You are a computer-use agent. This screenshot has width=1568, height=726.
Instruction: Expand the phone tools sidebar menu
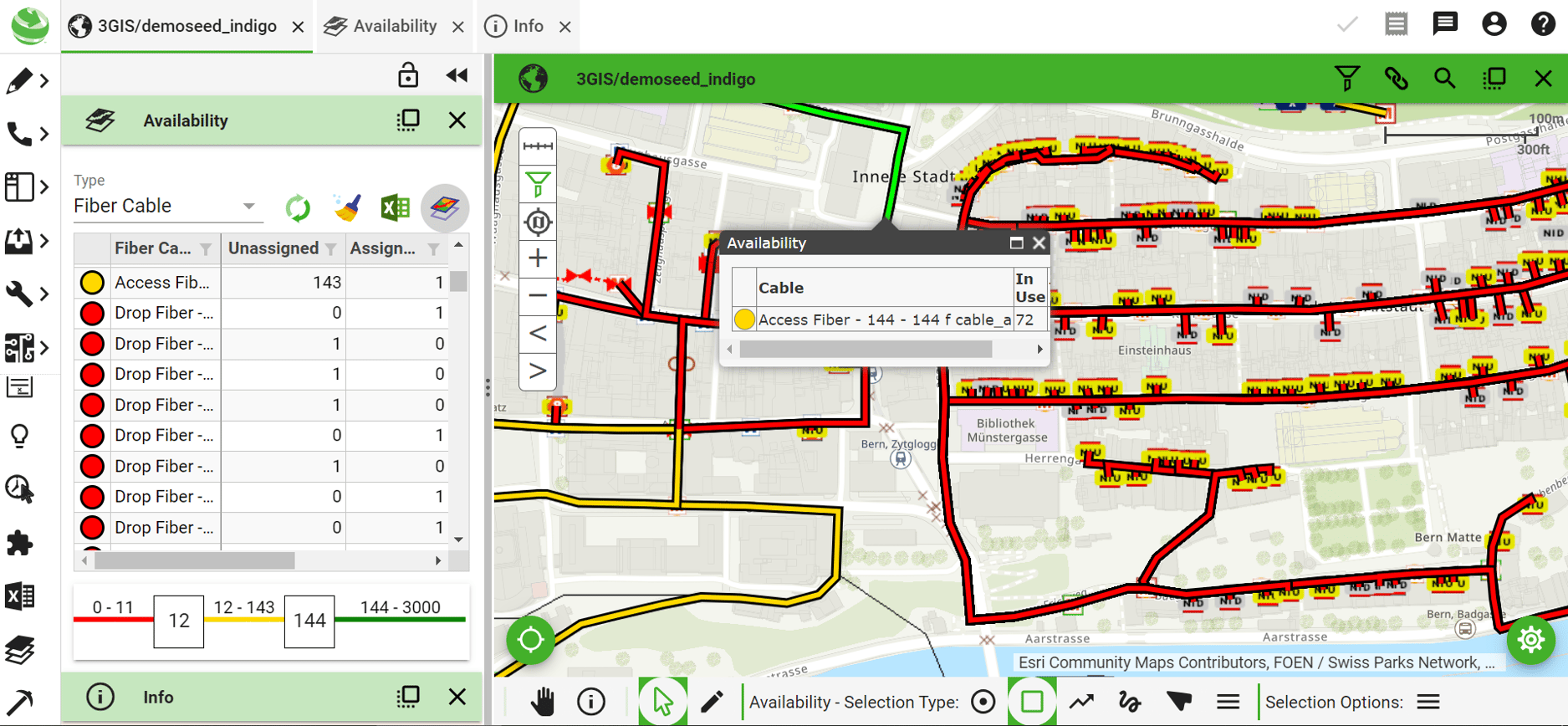click(x=27, y=134)
